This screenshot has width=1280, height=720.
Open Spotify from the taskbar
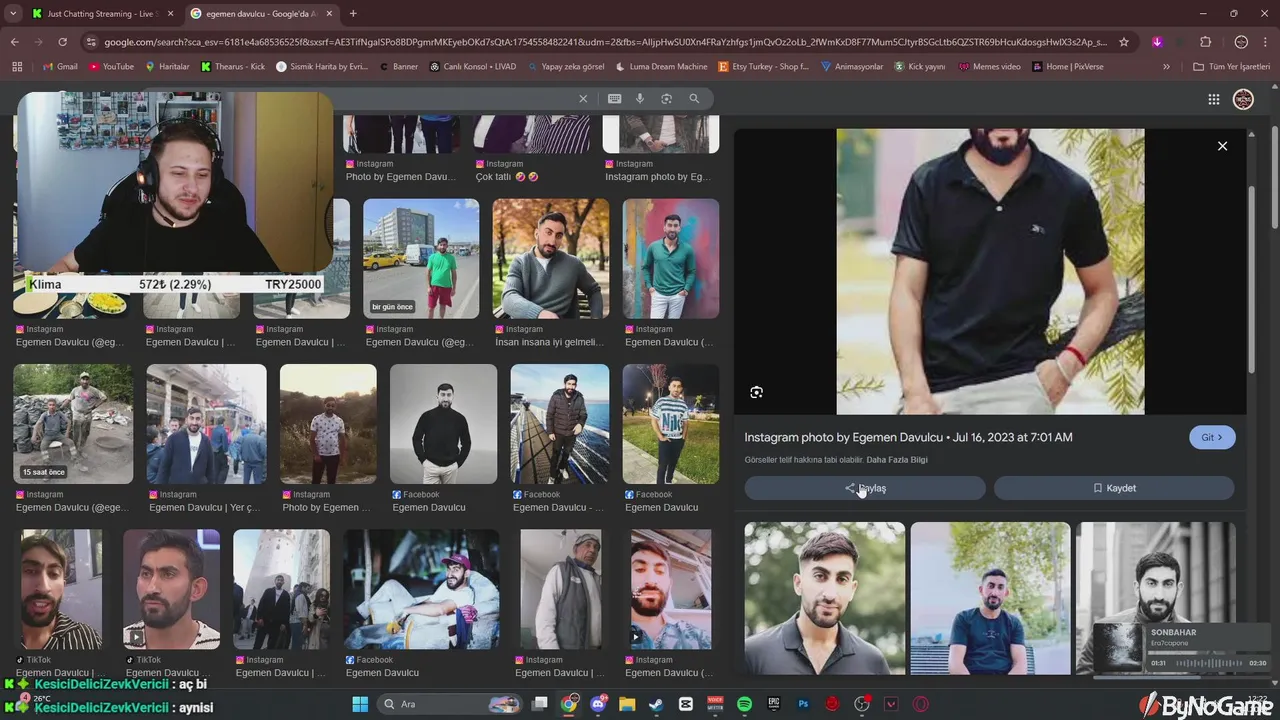[744, 704]
